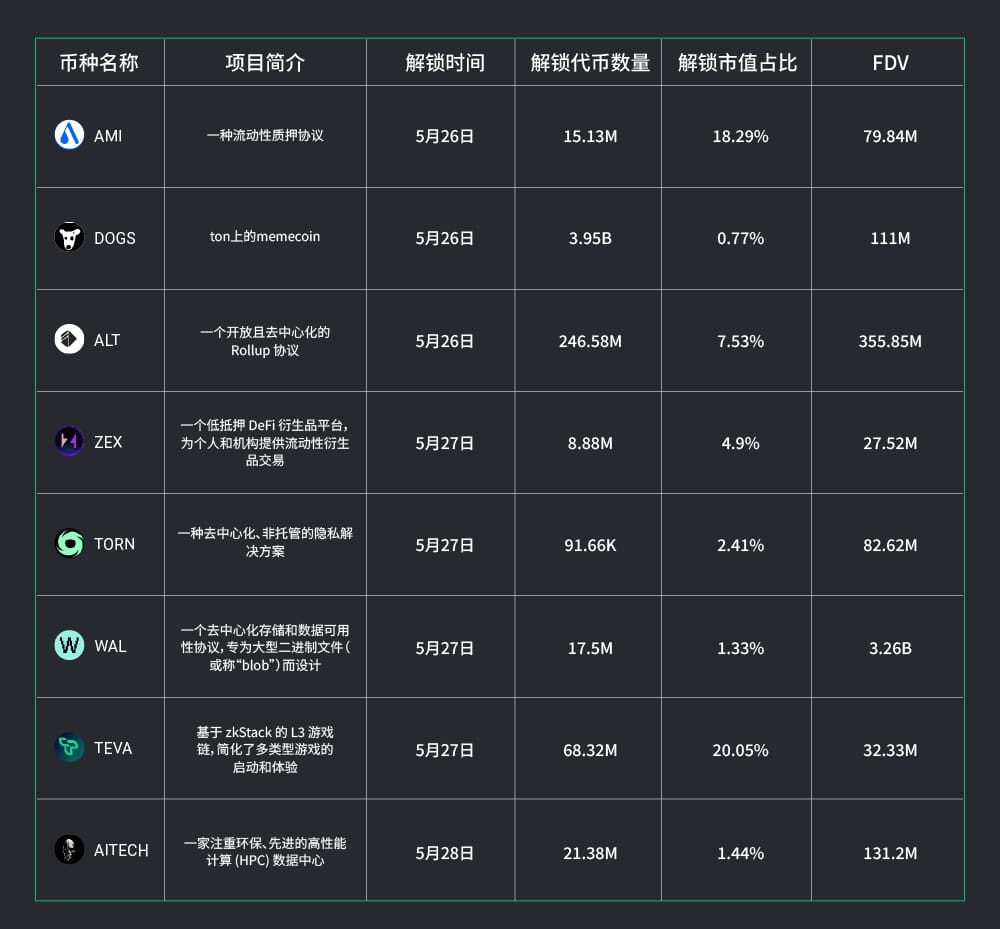The width and height of the screenshot is (1000, 929).
Task: Click the 币种名称 column header
Action: tap(99, 63)
